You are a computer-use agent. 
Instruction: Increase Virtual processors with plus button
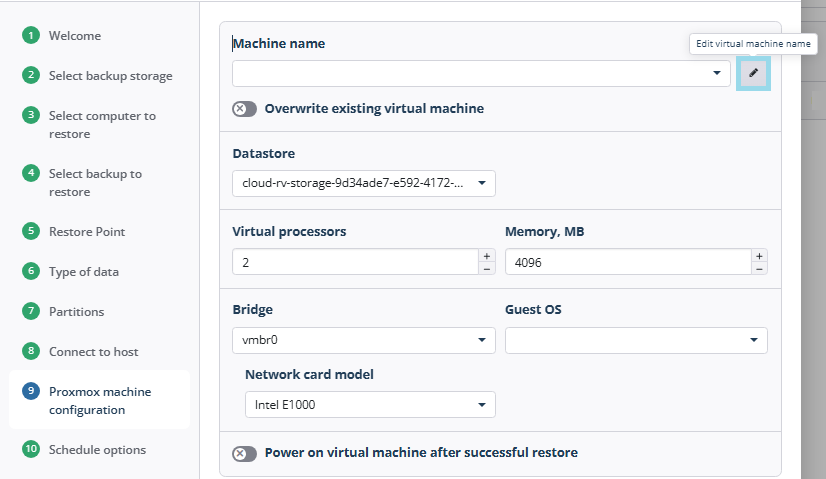(487, 256)
